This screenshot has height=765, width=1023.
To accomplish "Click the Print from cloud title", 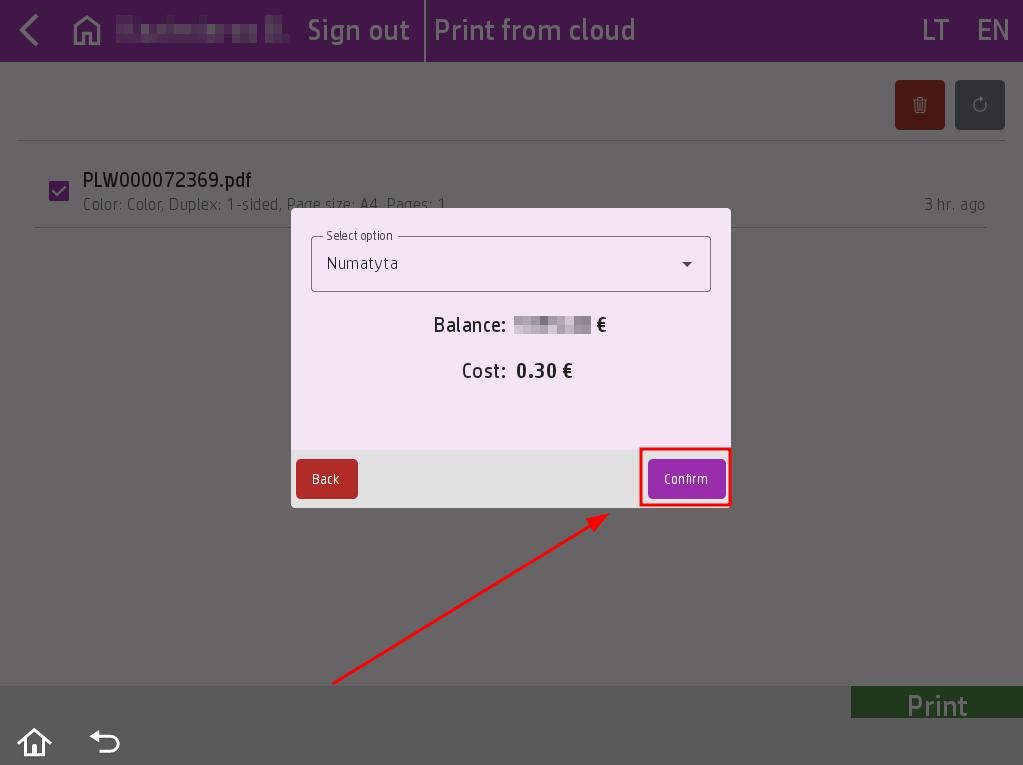I will tap(534, 30).
